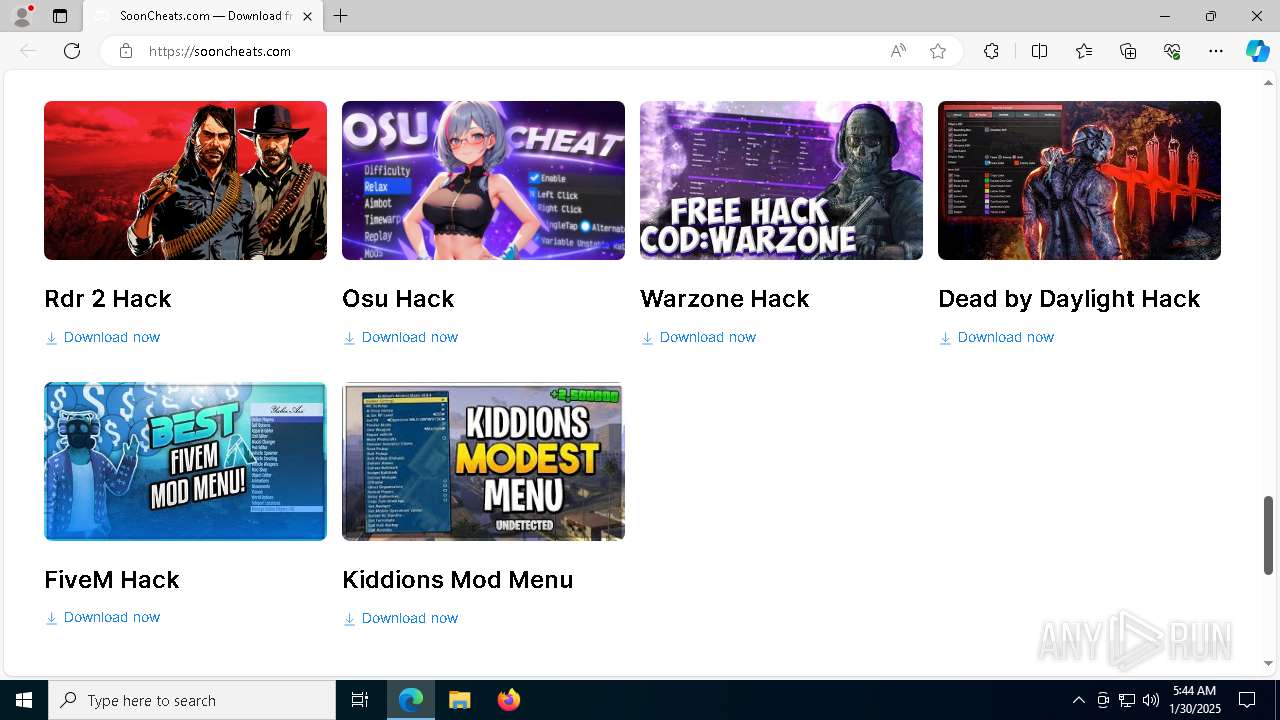Open Browser essentials heart icon
The height and width of the screenshot is (720, 1280).
click(x=1172, y=51)
